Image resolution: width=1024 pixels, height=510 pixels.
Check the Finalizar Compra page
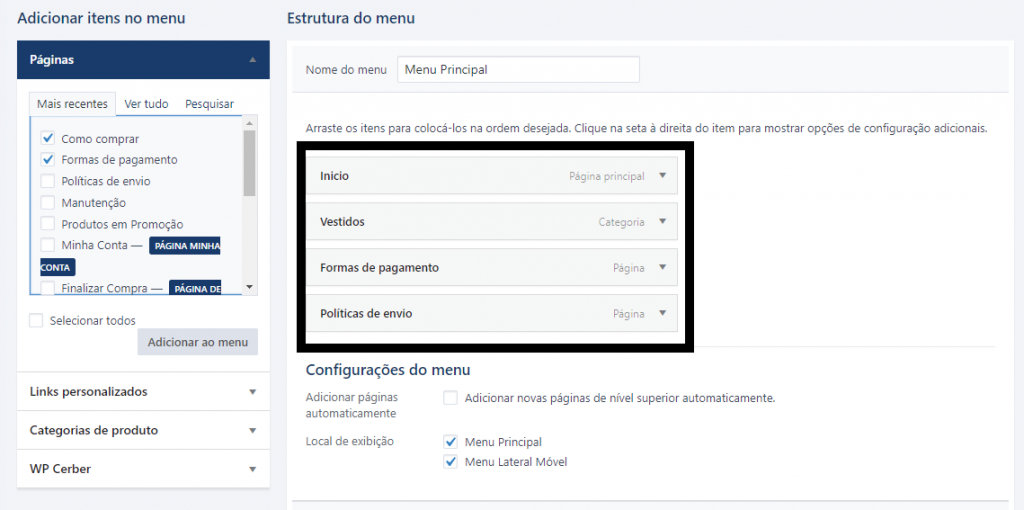coord(48,287)
